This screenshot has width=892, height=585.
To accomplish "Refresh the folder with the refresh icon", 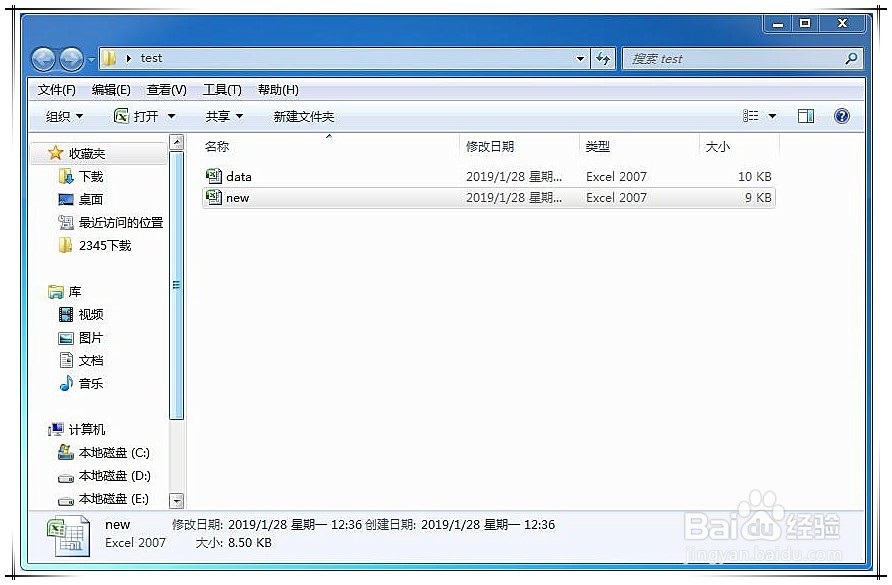I will click(x=604, y=59).
